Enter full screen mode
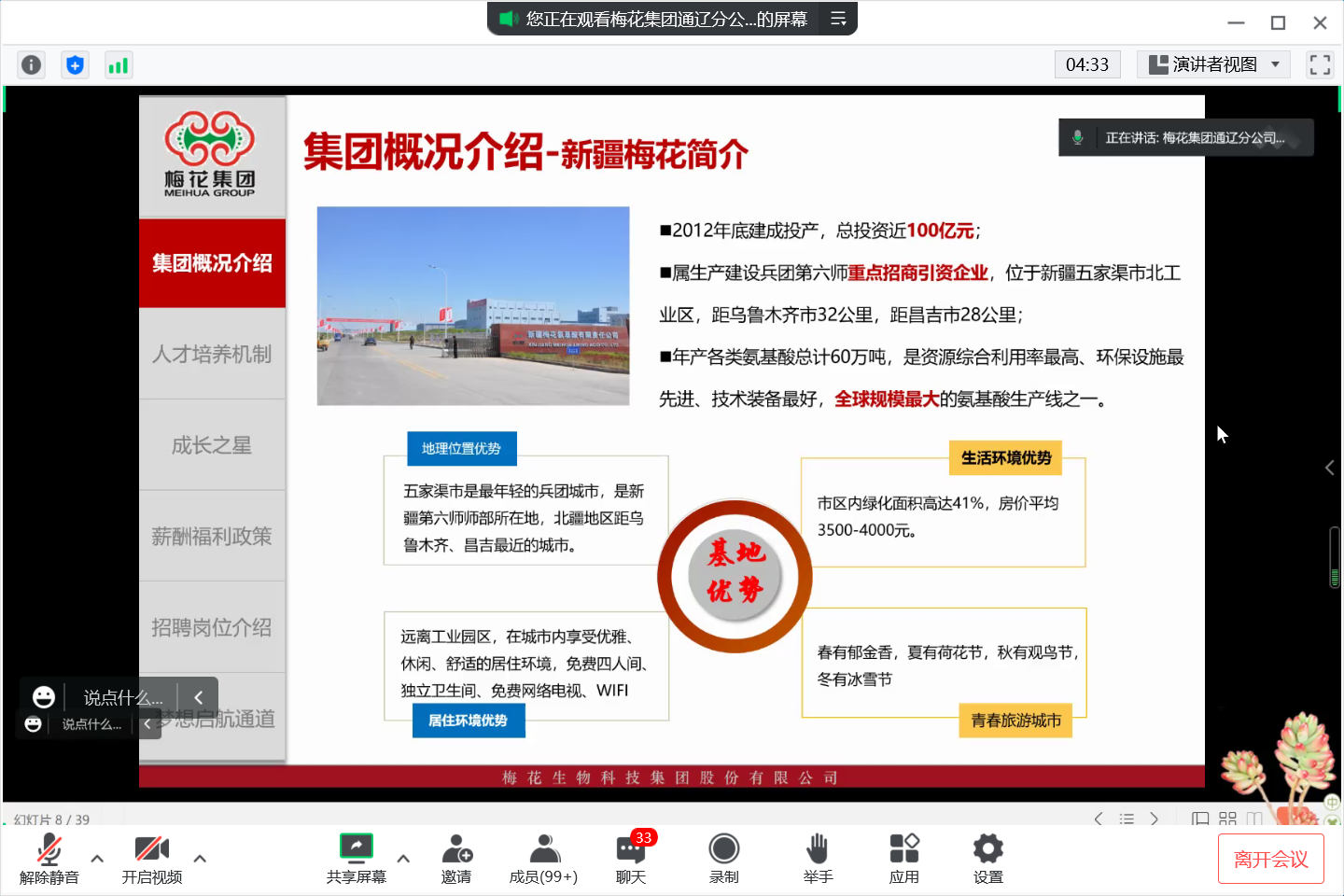The height and width of the screenshot is (896, 1344). click(1320, 64)
